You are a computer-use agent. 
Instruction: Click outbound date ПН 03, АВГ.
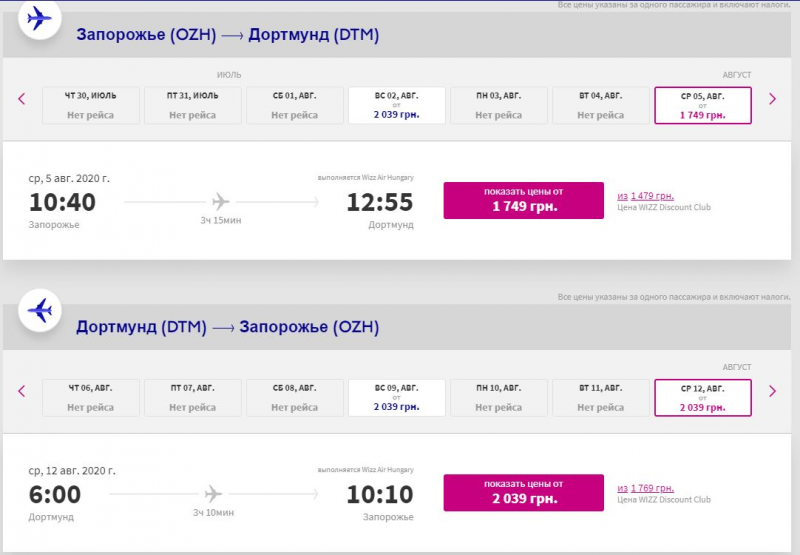498,105
